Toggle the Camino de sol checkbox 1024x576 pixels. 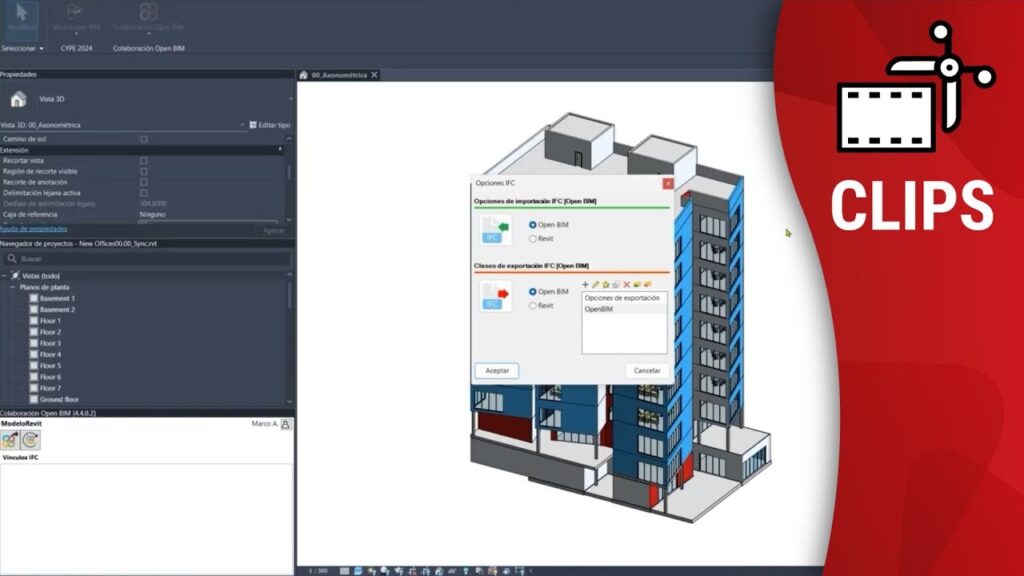144,139
